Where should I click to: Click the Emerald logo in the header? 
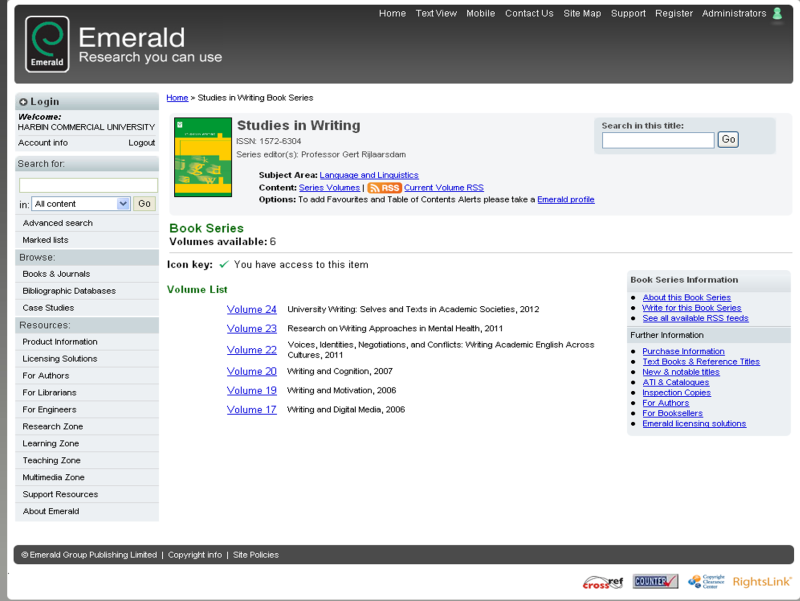coord(47,44)
